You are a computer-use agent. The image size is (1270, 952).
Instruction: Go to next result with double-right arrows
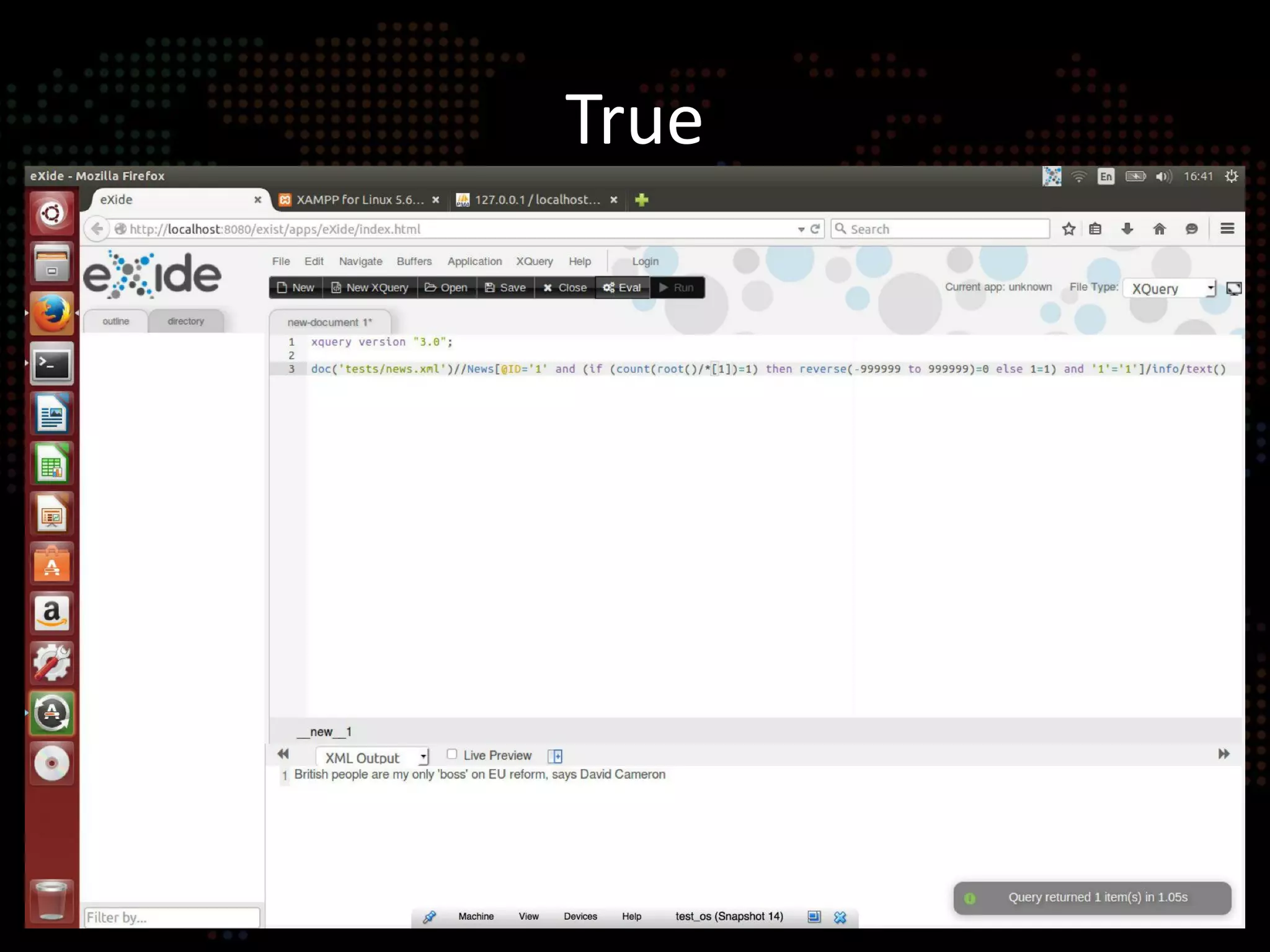click(1223, 754)
